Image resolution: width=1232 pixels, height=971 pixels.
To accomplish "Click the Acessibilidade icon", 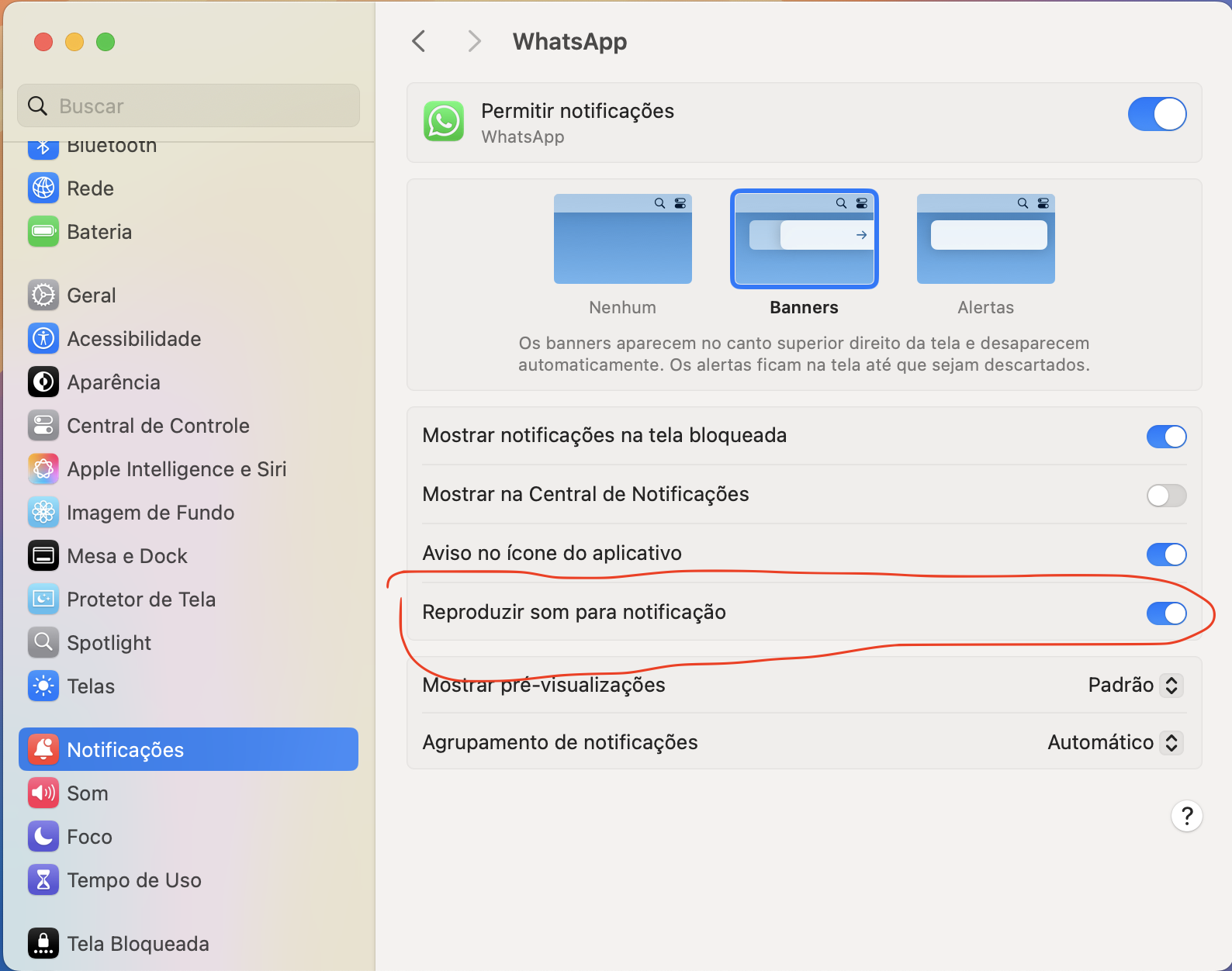I will [x=43, y=338].
